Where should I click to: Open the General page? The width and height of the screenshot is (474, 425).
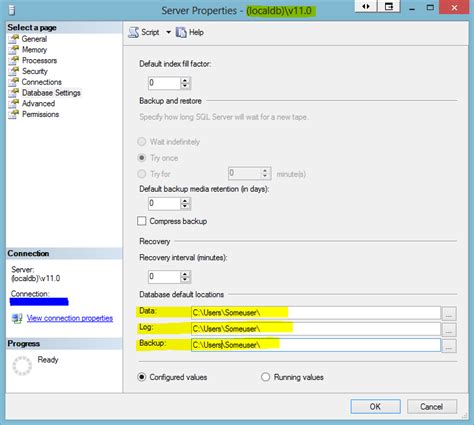[34, 39]
